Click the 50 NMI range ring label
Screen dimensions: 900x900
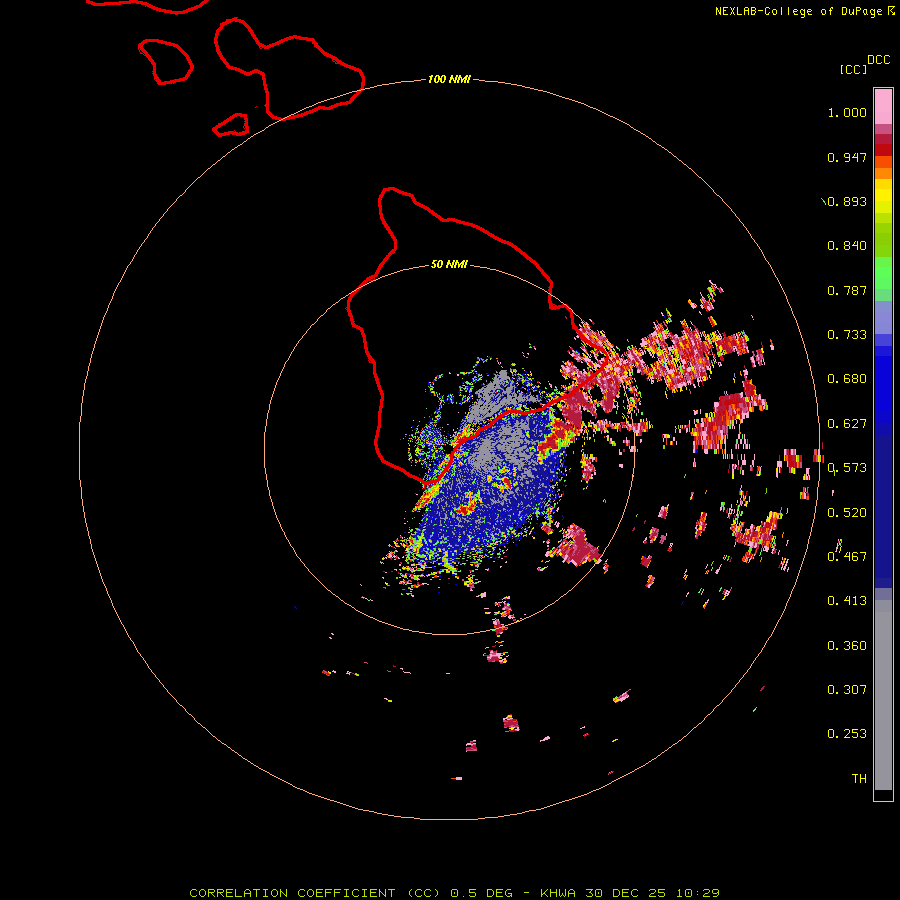pos(449,264)
